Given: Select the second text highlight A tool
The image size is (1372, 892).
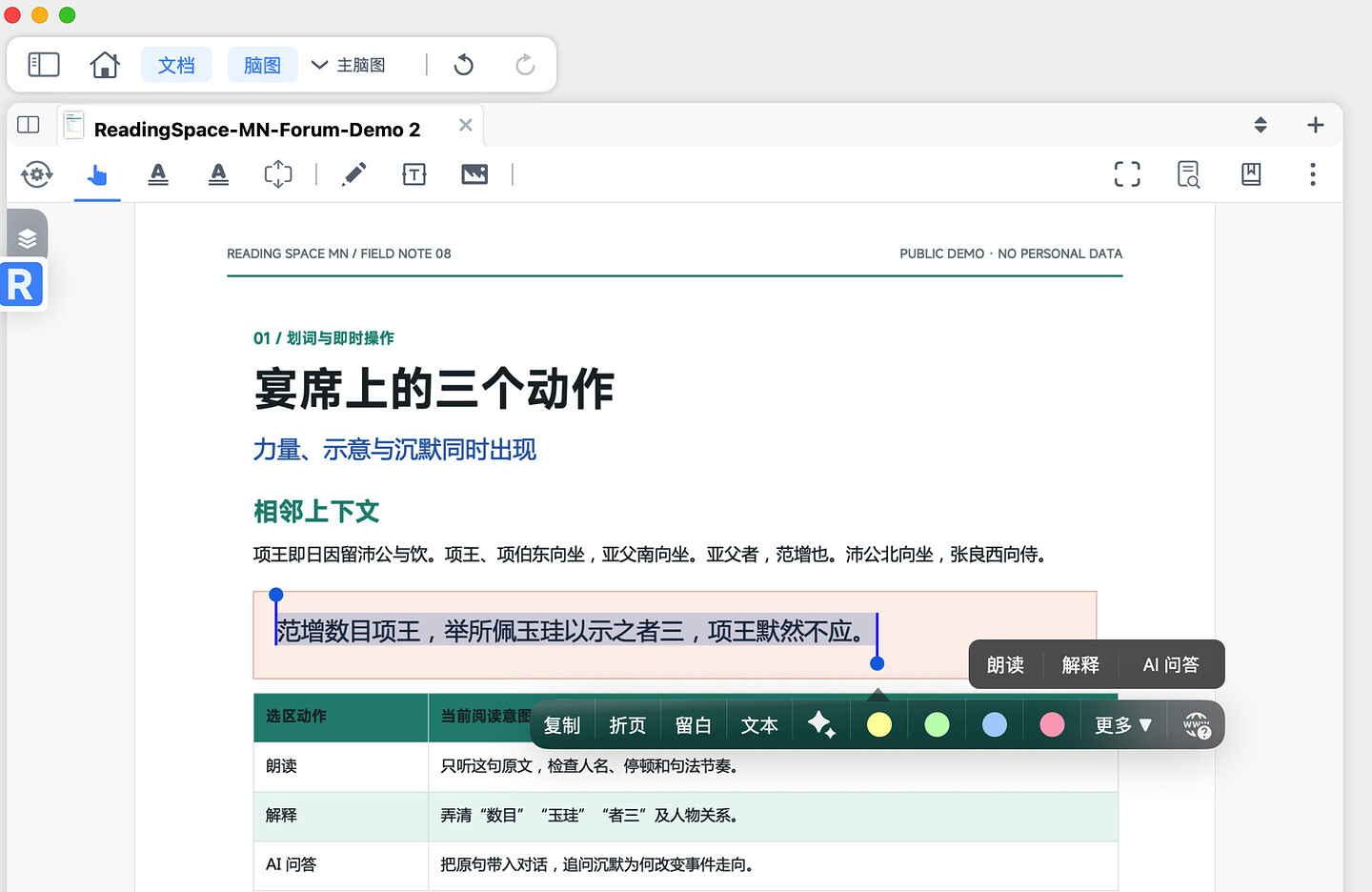Looking at the screenshot, I should click(218, 174).
